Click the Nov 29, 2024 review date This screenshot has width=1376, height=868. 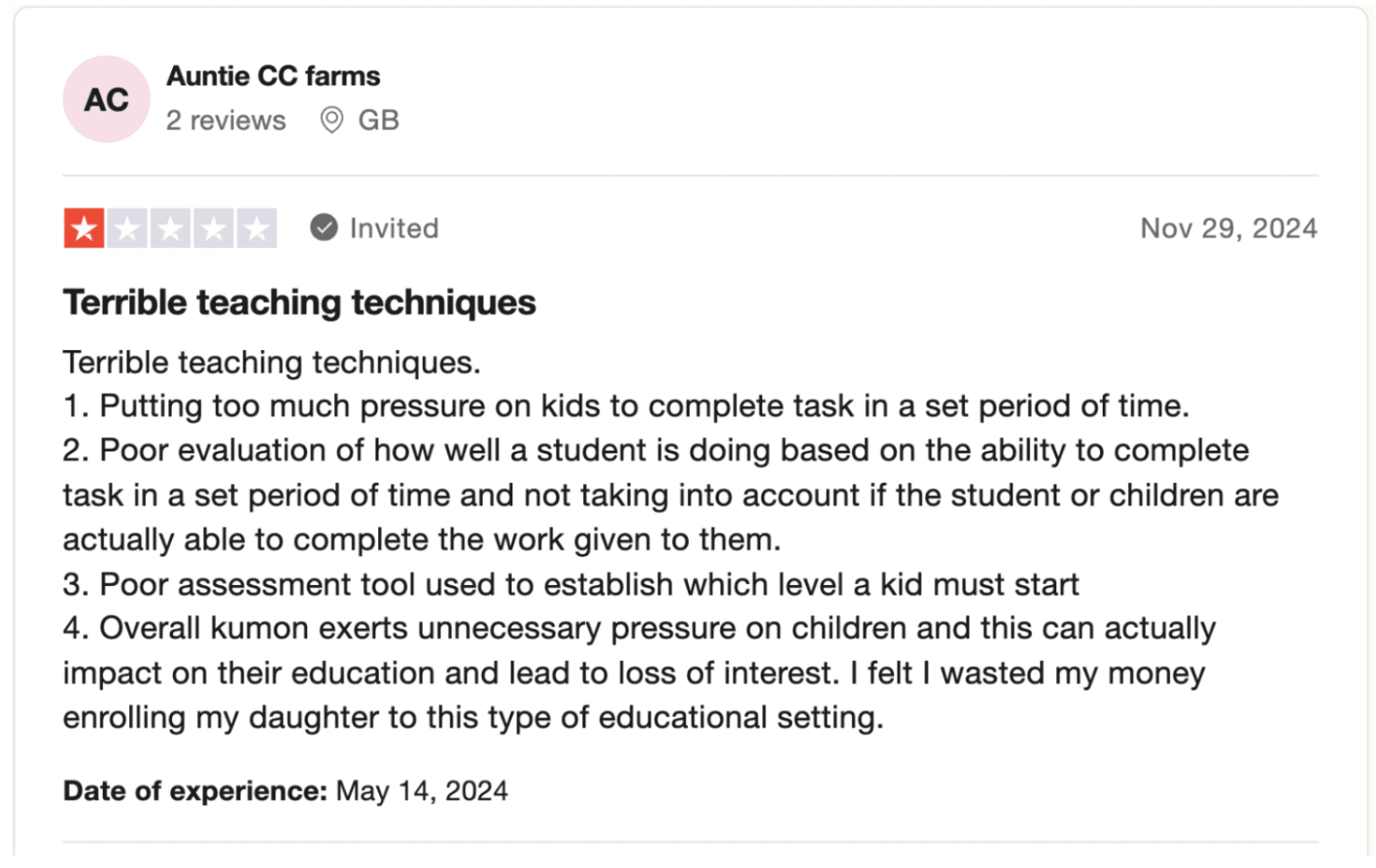click(x=1228, y=228)
